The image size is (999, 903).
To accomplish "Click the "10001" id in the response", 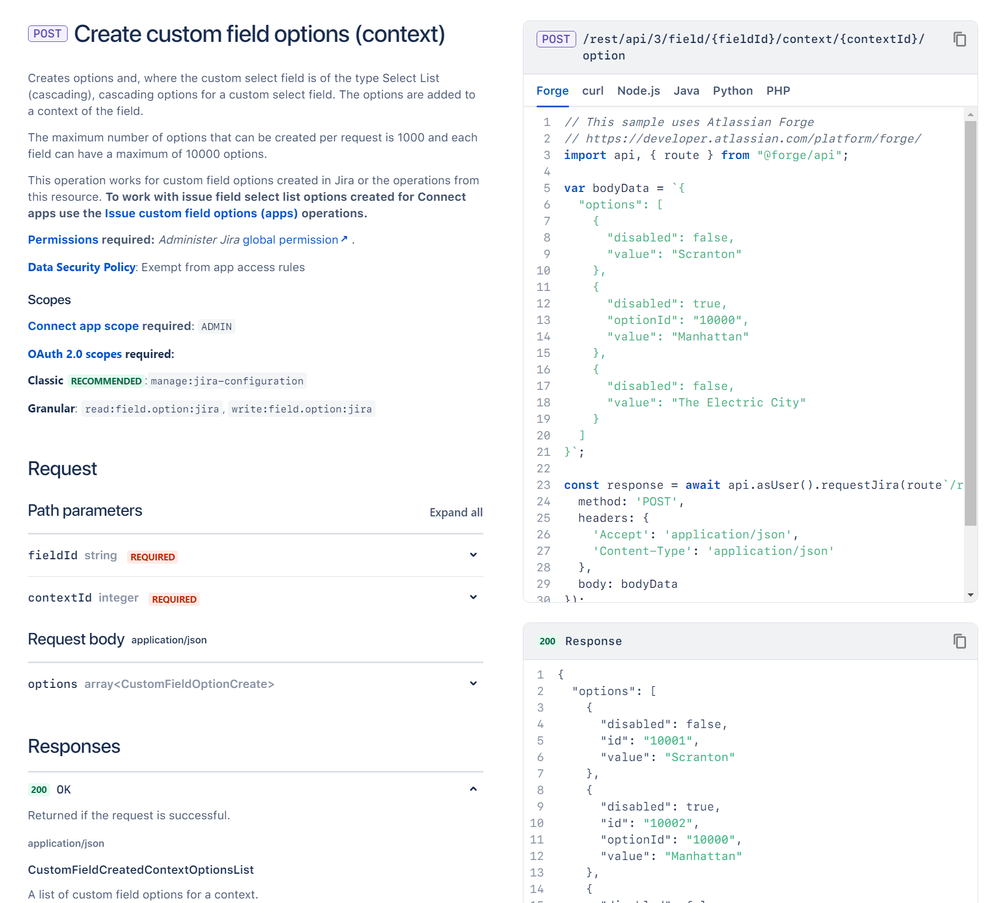I will pos(668,740).
